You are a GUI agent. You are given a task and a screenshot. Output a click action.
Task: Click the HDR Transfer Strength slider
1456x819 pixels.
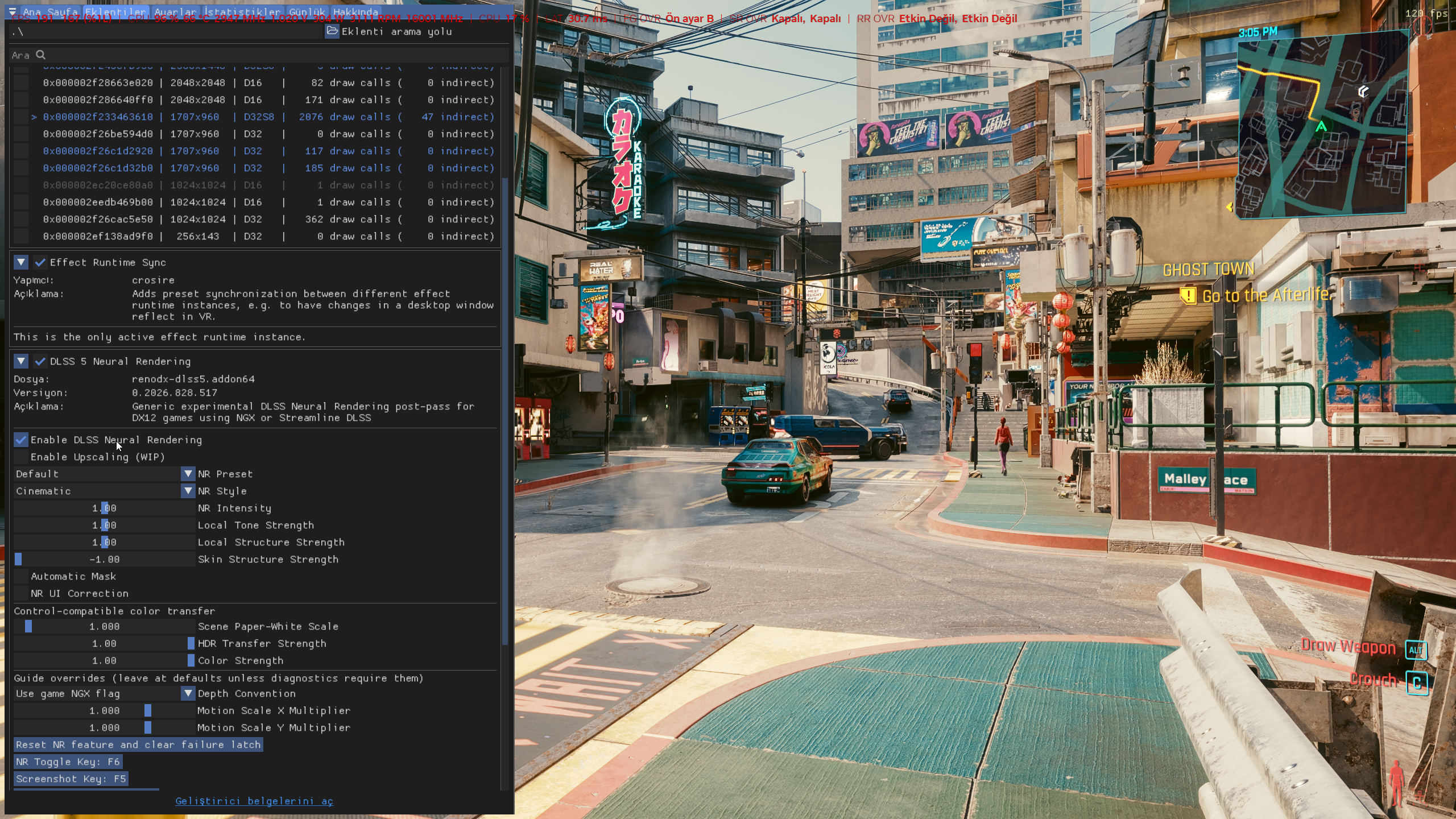(105, 643)
